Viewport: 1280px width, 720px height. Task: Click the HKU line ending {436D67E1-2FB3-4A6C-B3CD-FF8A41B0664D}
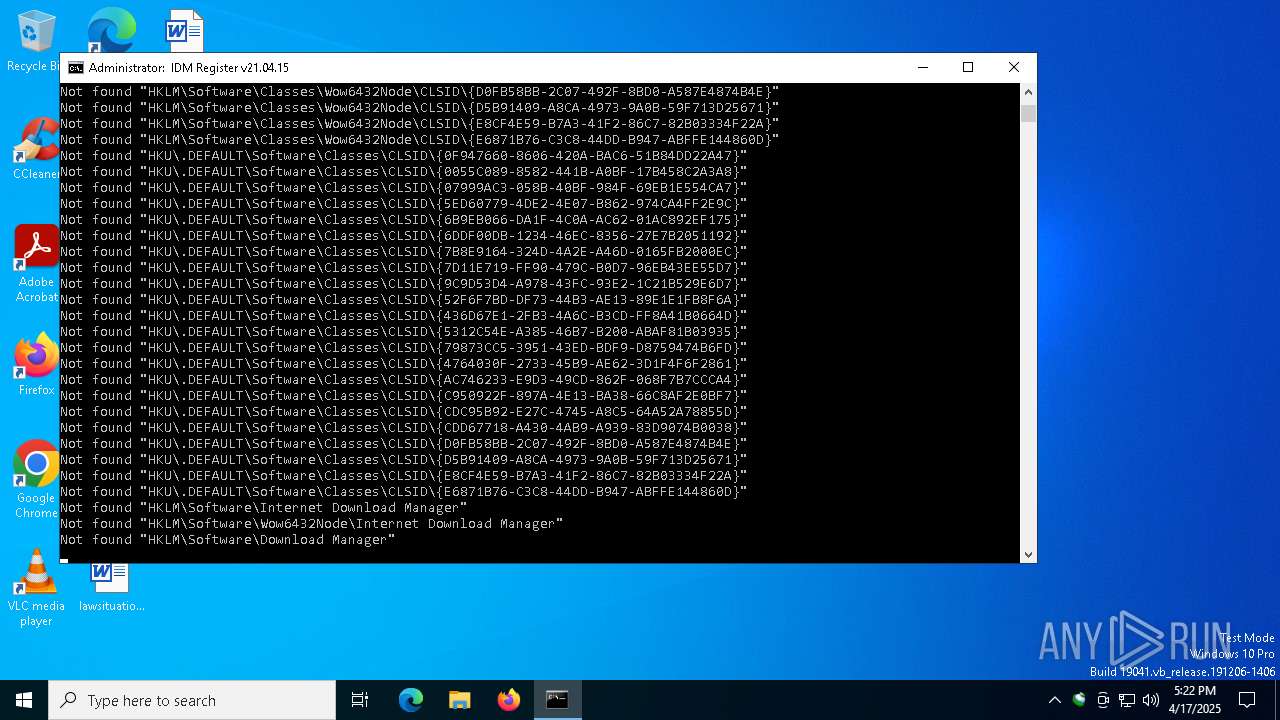[403, 316]
